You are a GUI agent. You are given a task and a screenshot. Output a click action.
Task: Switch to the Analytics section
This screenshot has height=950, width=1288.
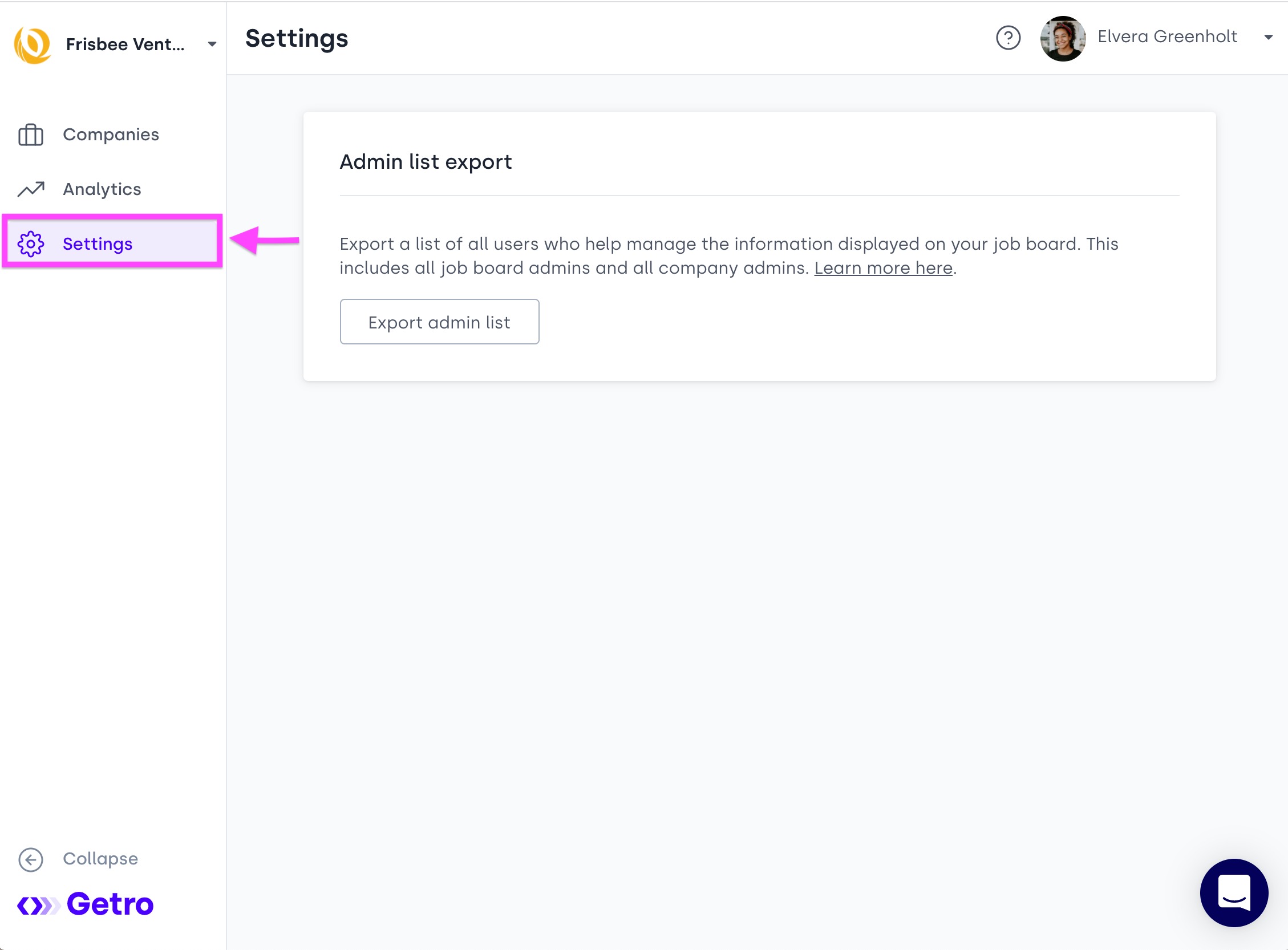[x=102, y=189]
